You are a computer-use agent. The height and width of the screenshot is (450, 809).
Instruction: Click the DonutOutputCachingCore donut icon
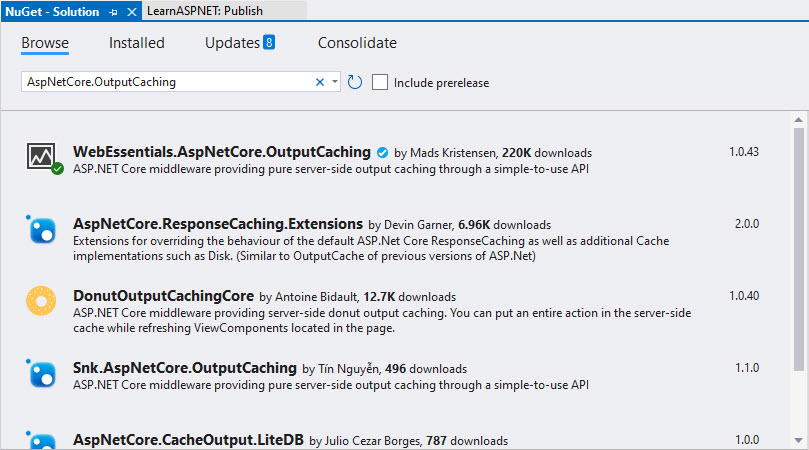click(41, 301)
